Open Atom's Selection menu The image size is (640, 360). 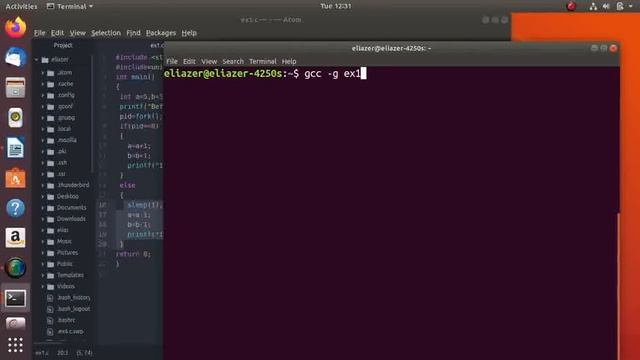[x=106, y=33]
